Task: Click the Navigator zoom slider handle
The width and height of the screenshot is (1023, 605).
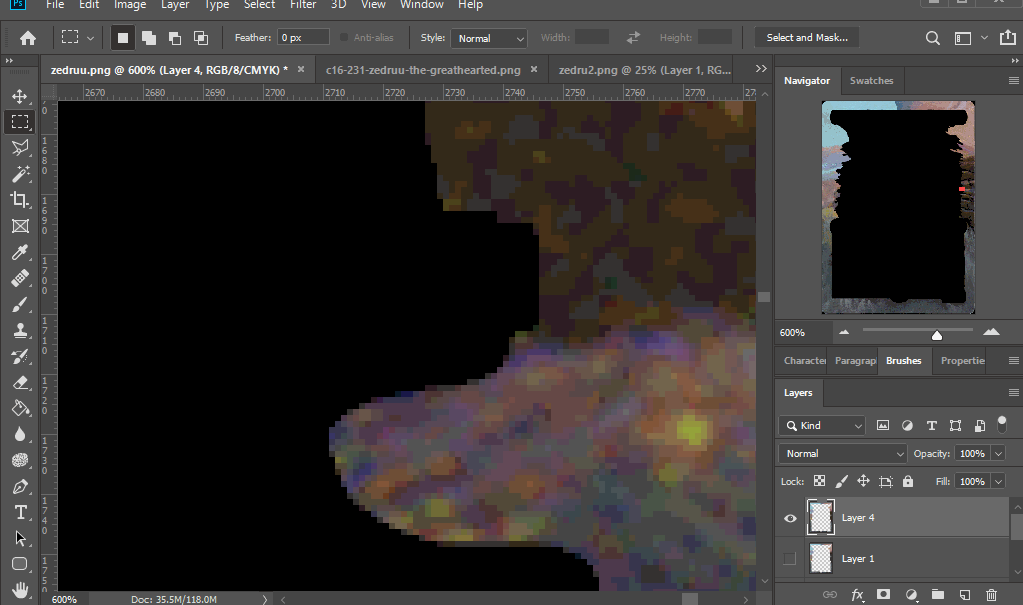Action: click(x=936, y=334)
